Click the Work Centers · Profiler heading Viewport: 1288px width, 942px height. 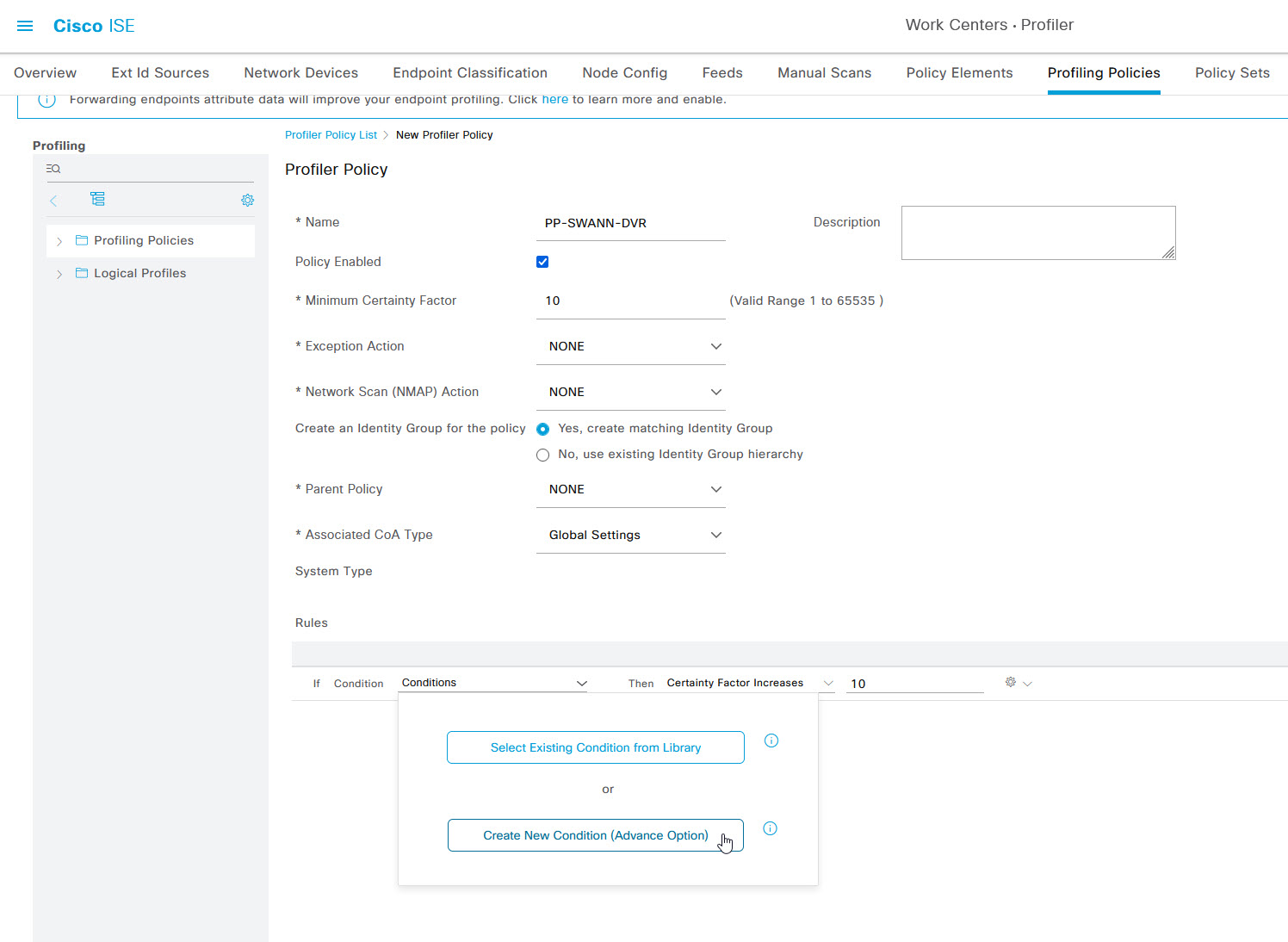(989, 25)
